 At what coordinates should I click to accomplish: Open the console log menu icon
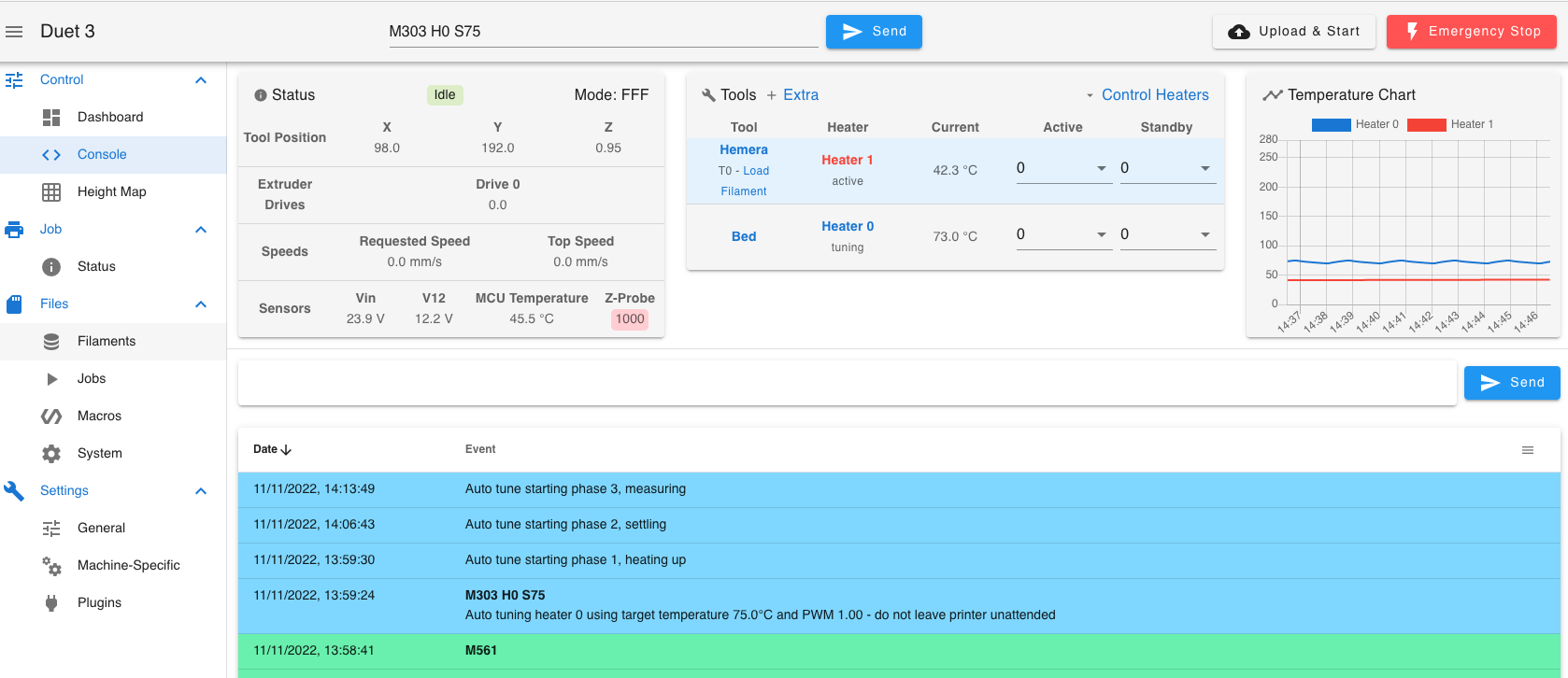pos(1528,450)
